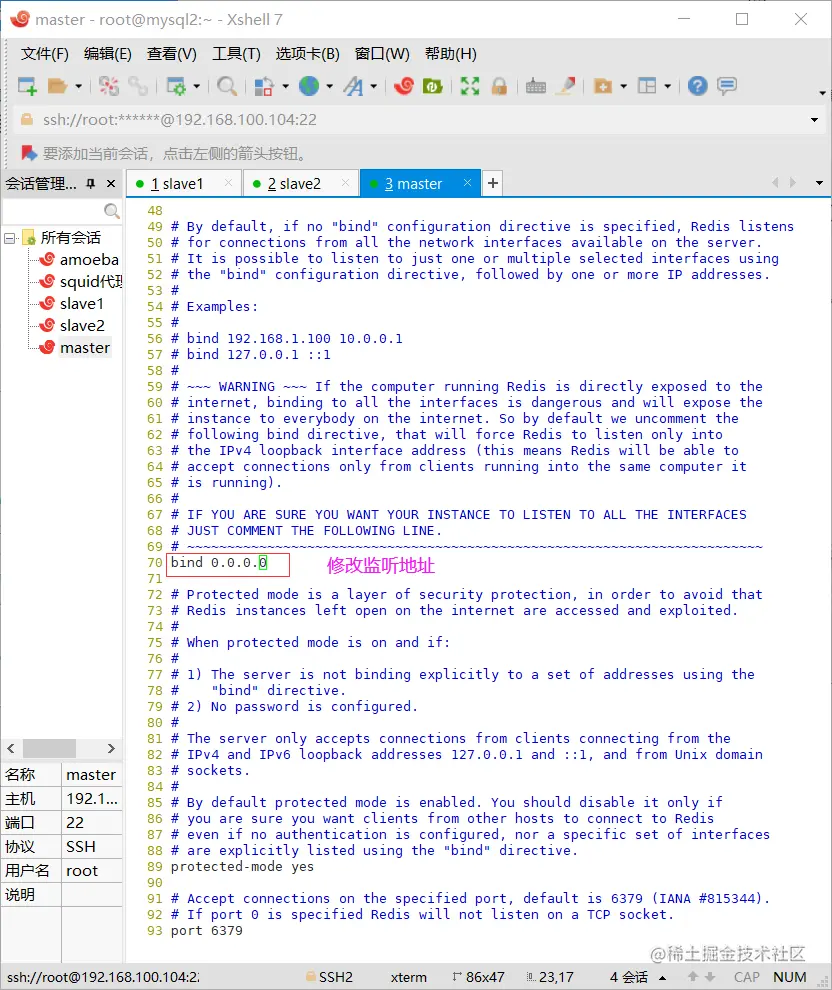Expand the Properties icon dropdown arrow
Screen dimensions: 832x990
(x=196, y=86)
